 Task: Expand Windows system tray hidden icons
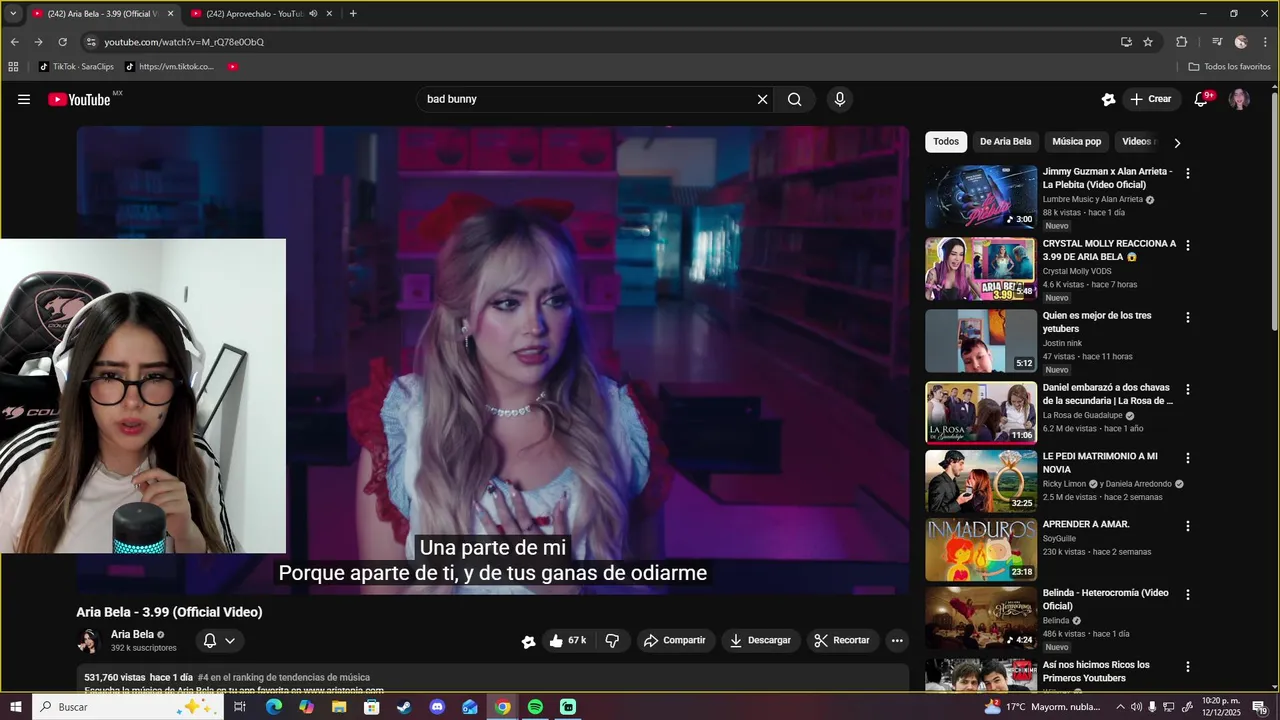pyautogui.click(x=1120, y=707)
